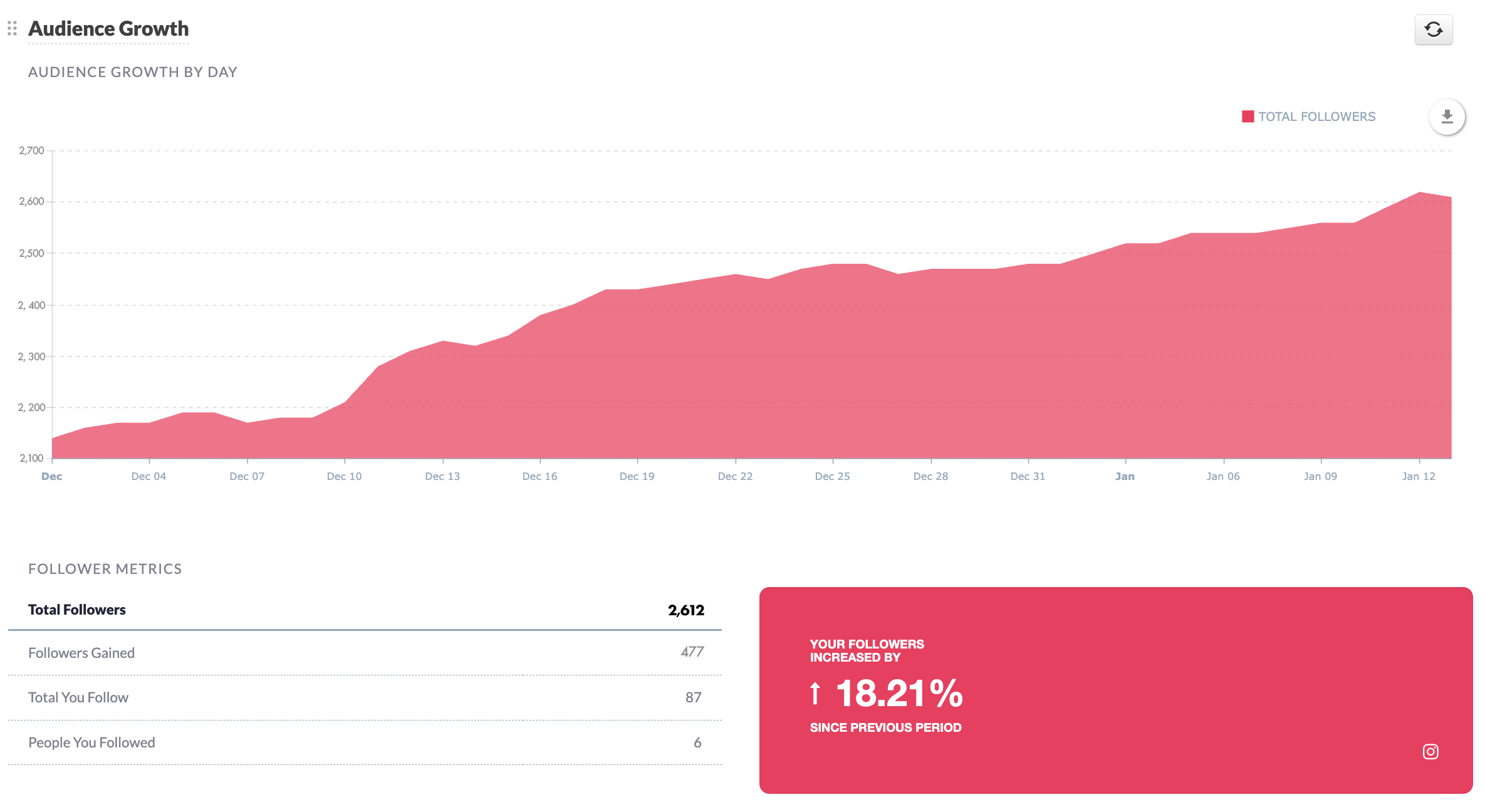
Task: Toggle the TOTAL FOLLOWERS legend label
Action: tap(1316, 117)
